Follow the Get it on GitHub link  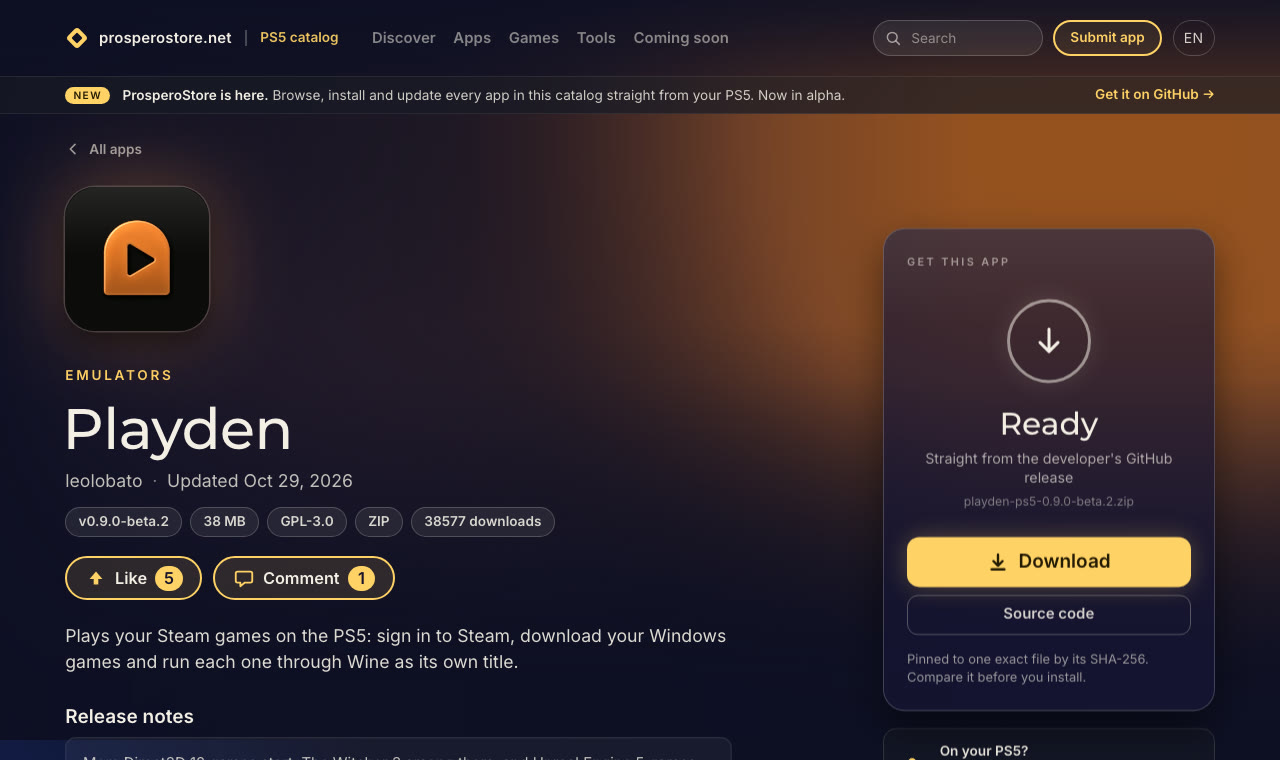pos(1155,95)
